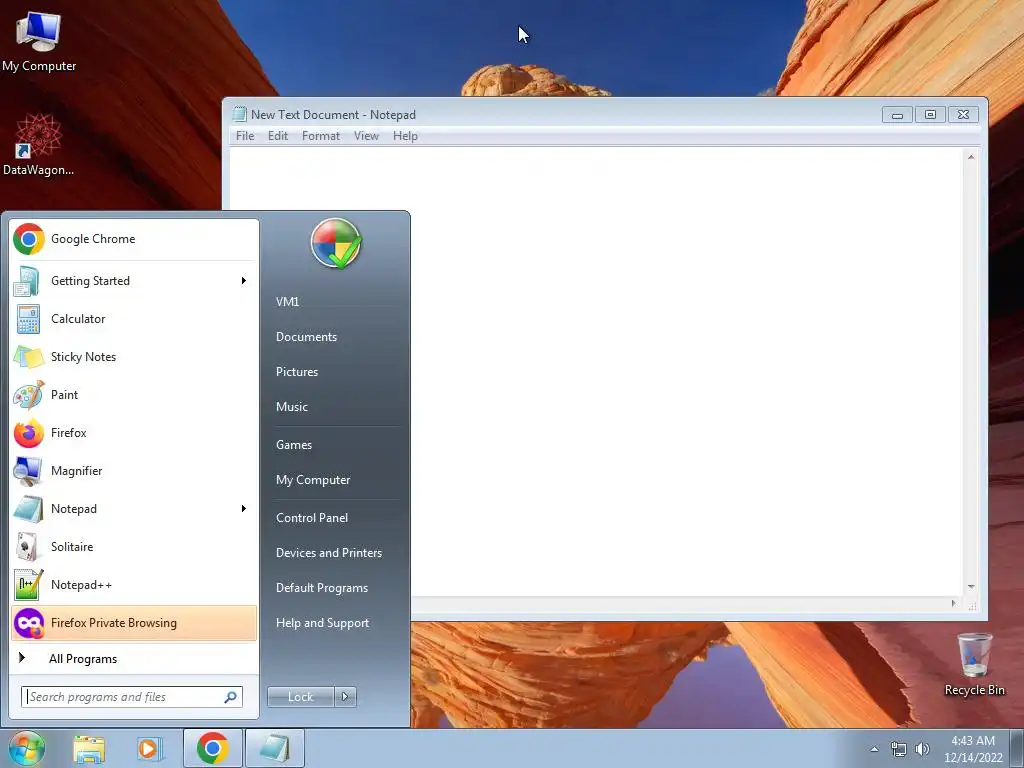Viewport: 1024px width, 768px height.
Task: Select the Recycle Bin desktop icon
Action: pyautogui.click(x=974, y=664)
